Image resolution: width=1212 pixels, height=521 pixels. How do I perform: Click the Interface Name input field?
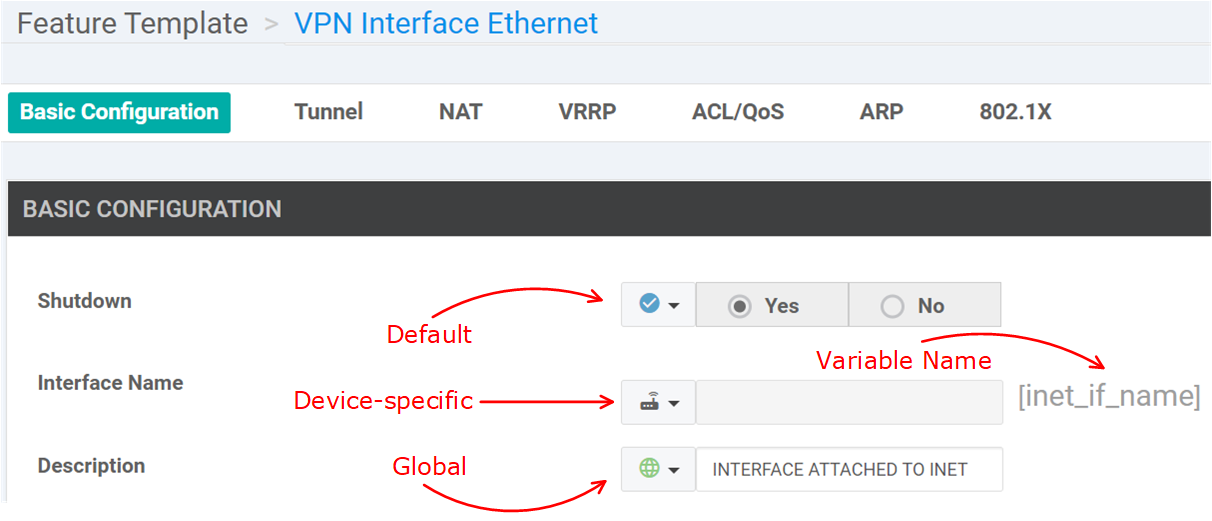[849, 402]
